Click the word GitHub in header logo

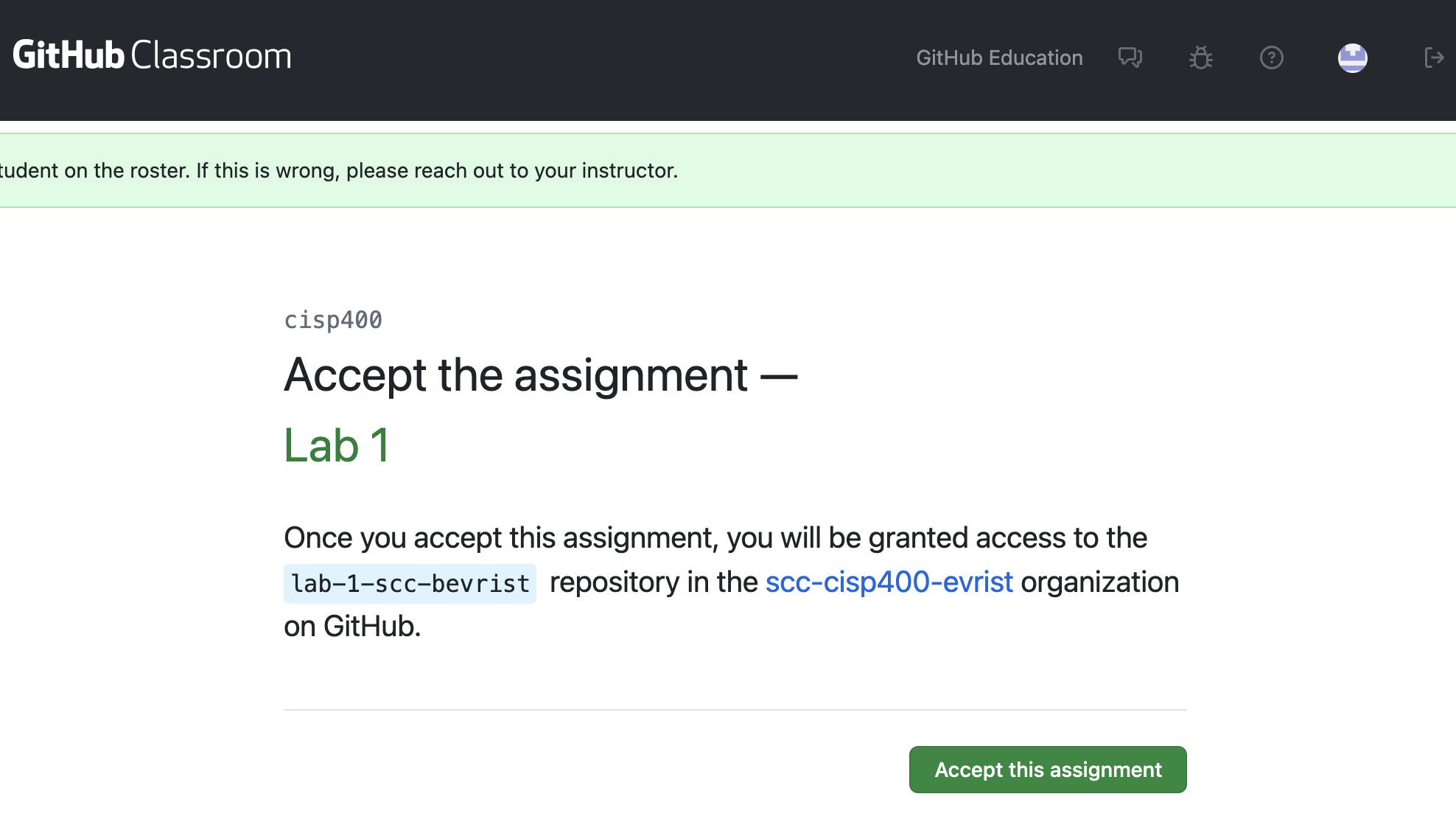(x=68, y=56)
